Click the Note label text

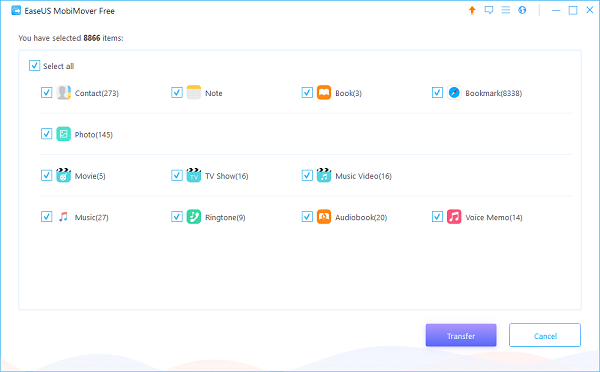214,93
